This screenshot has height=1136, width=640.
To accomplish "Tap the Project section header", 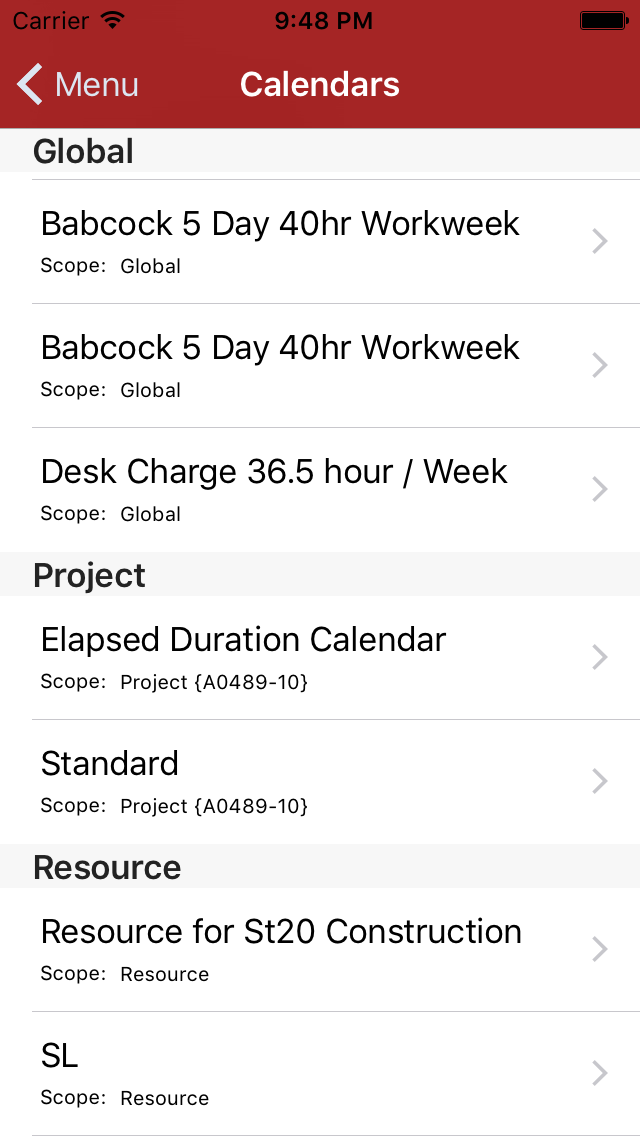I will coord(90,576).
